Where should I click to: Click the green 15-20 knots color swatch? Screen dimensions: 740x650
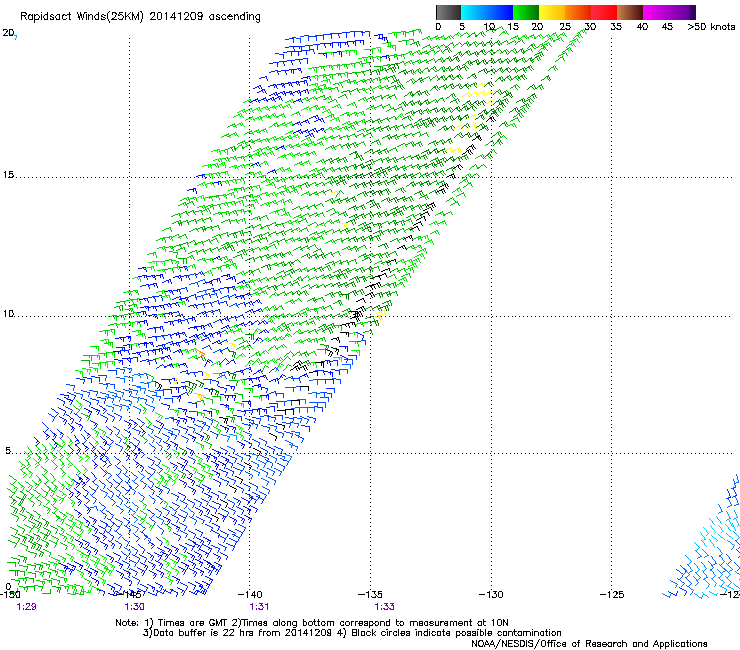pyautogui.click(x=526, y=12)
